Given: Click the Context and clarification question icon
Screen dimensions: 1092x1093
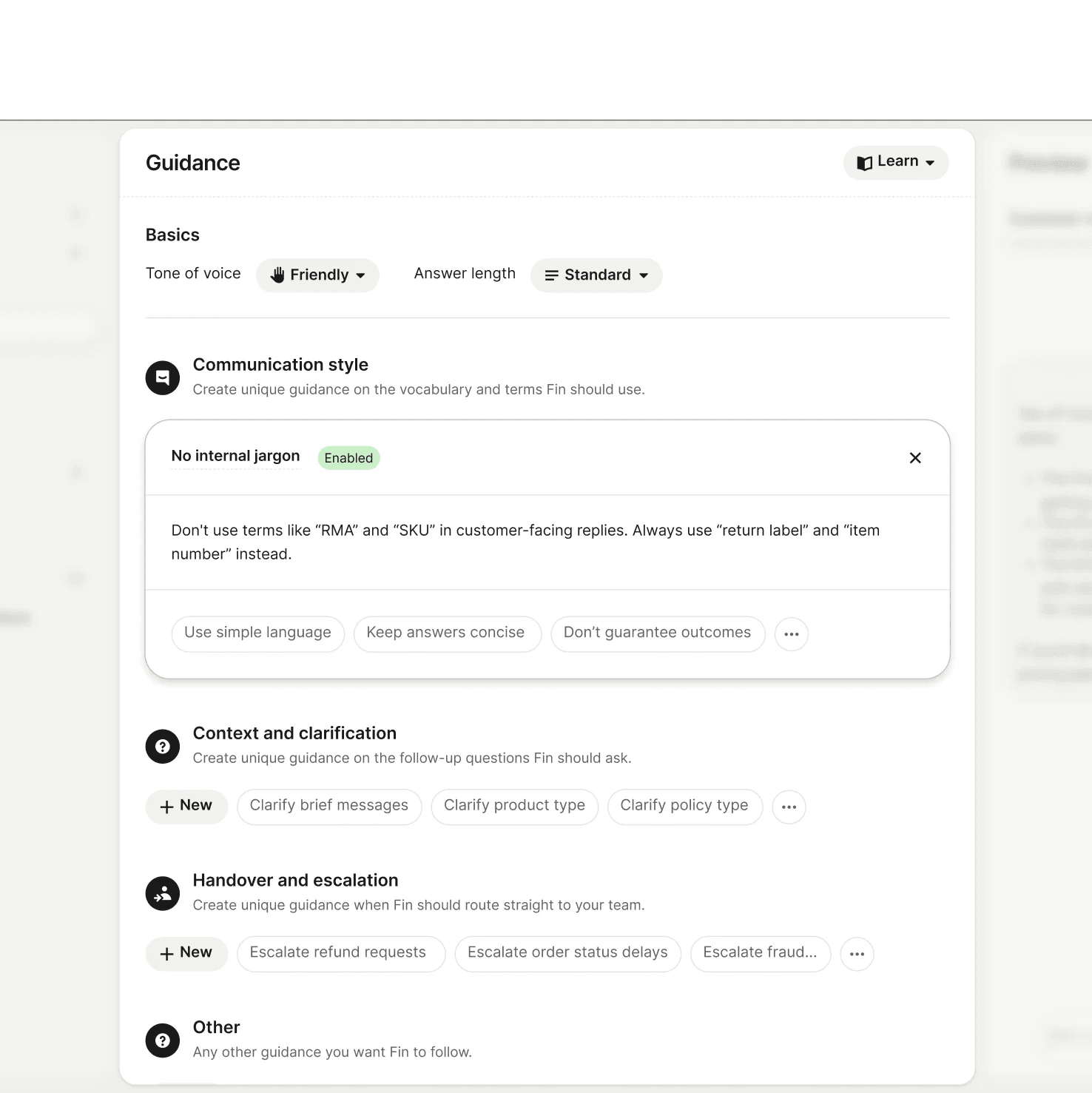Looking at the screenshot, I should 163,747.
